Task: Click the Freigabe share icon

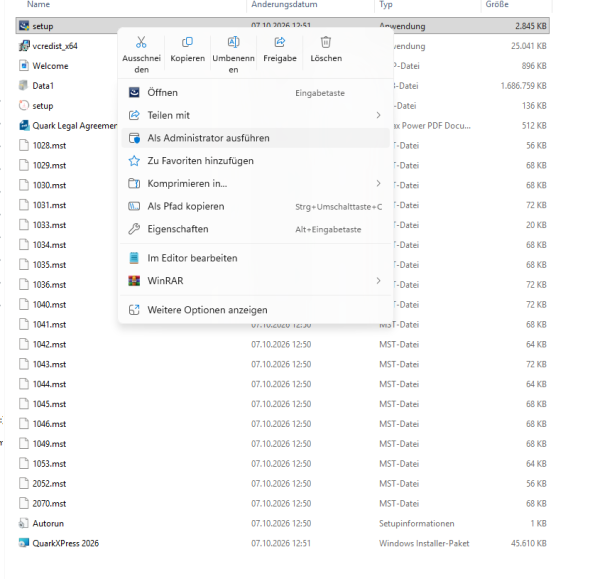Action: pos(280,42)
